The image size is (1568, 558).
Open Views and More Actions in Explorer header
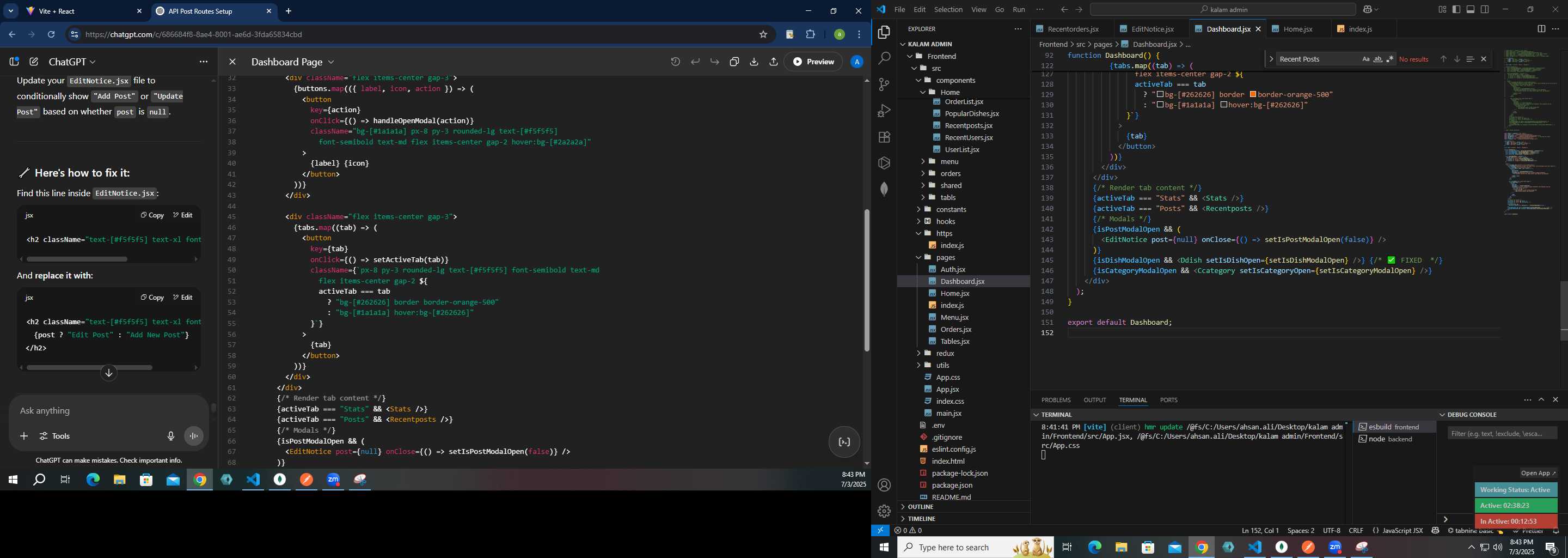point(1018,29)
